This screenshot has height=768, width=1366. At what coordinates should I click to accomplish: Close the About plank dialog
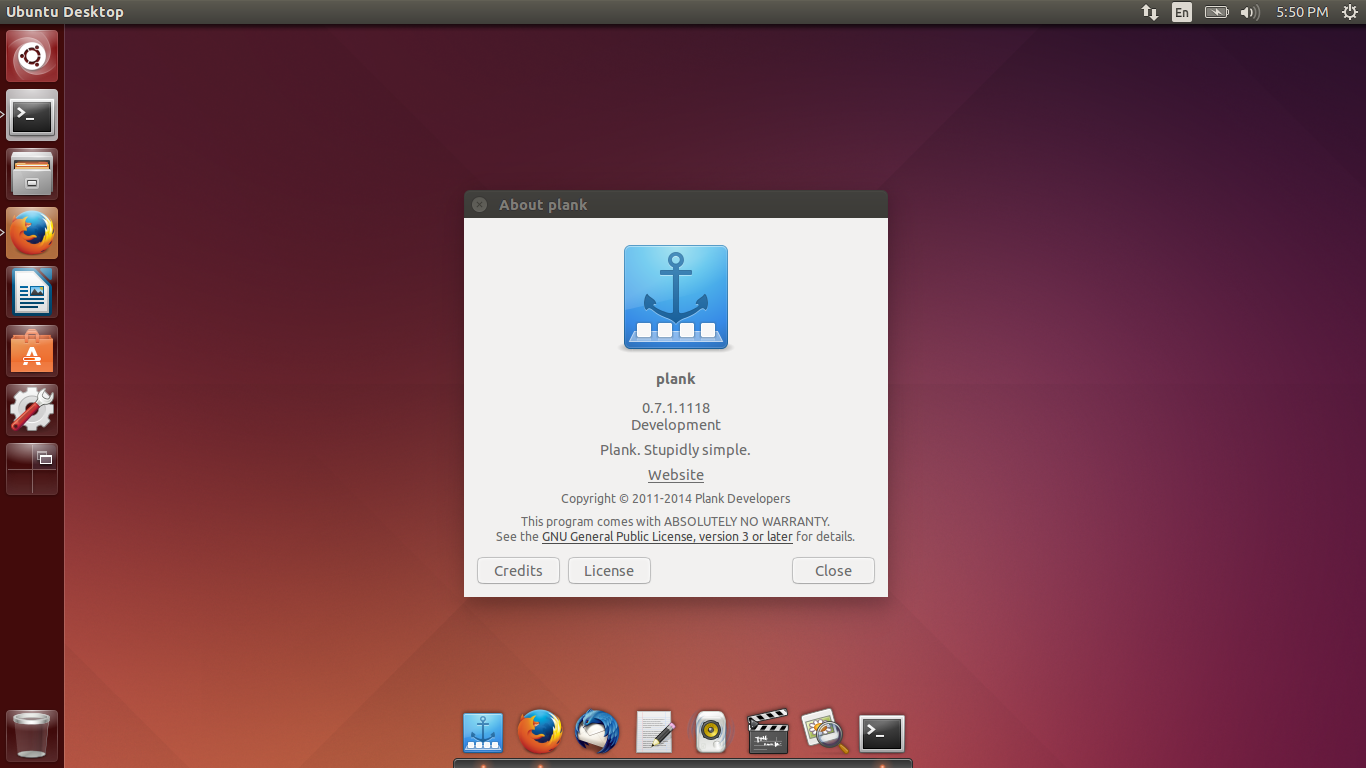click(833, 571)
